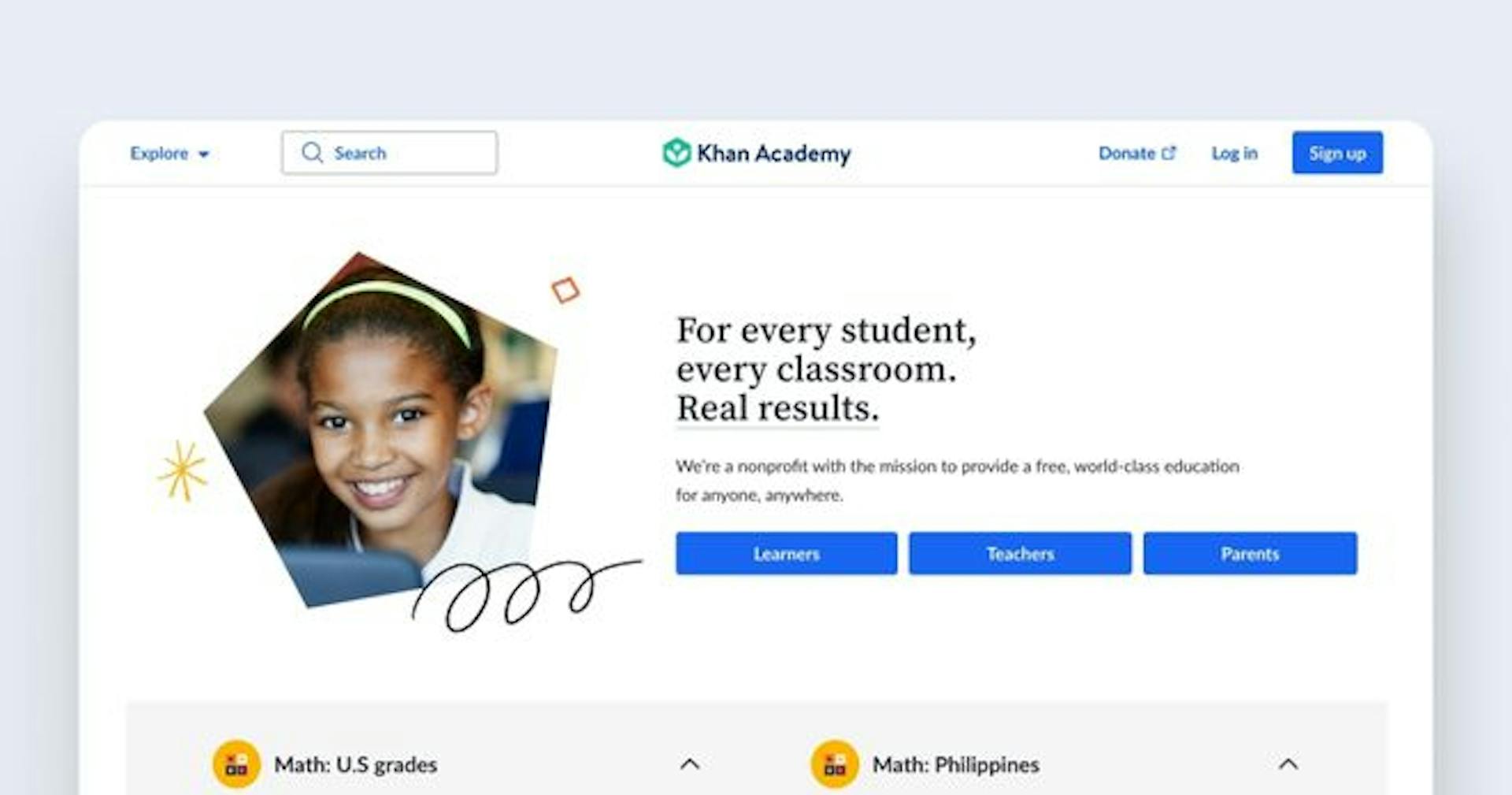The height and width of the screenshot is (795, 1512).
Task: Click the Explore dropdown arrow
Action: point(203,154)
